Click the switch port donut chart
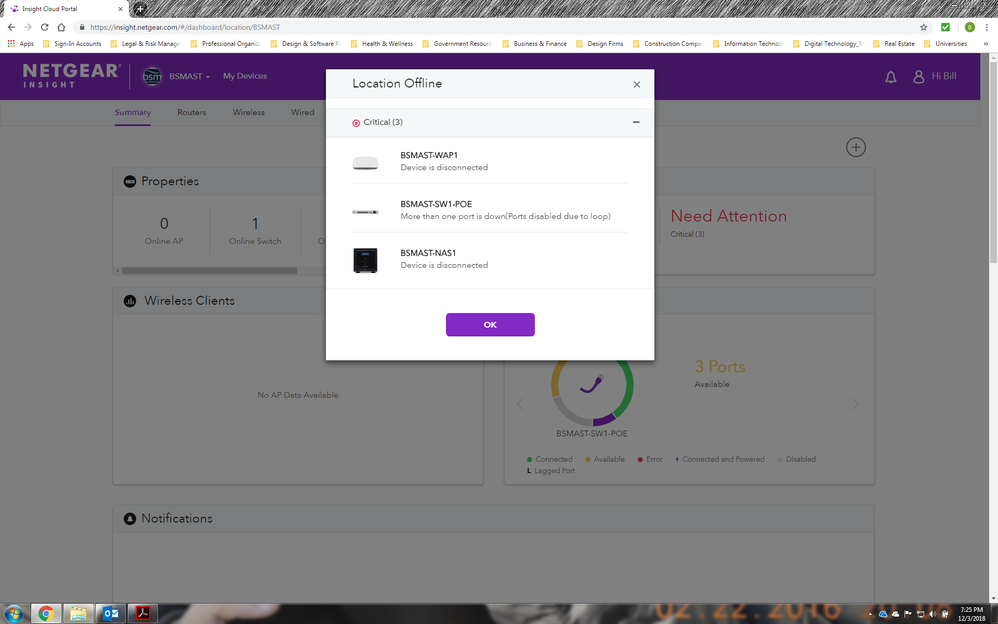The image size is (998, 624). (592, 386)
